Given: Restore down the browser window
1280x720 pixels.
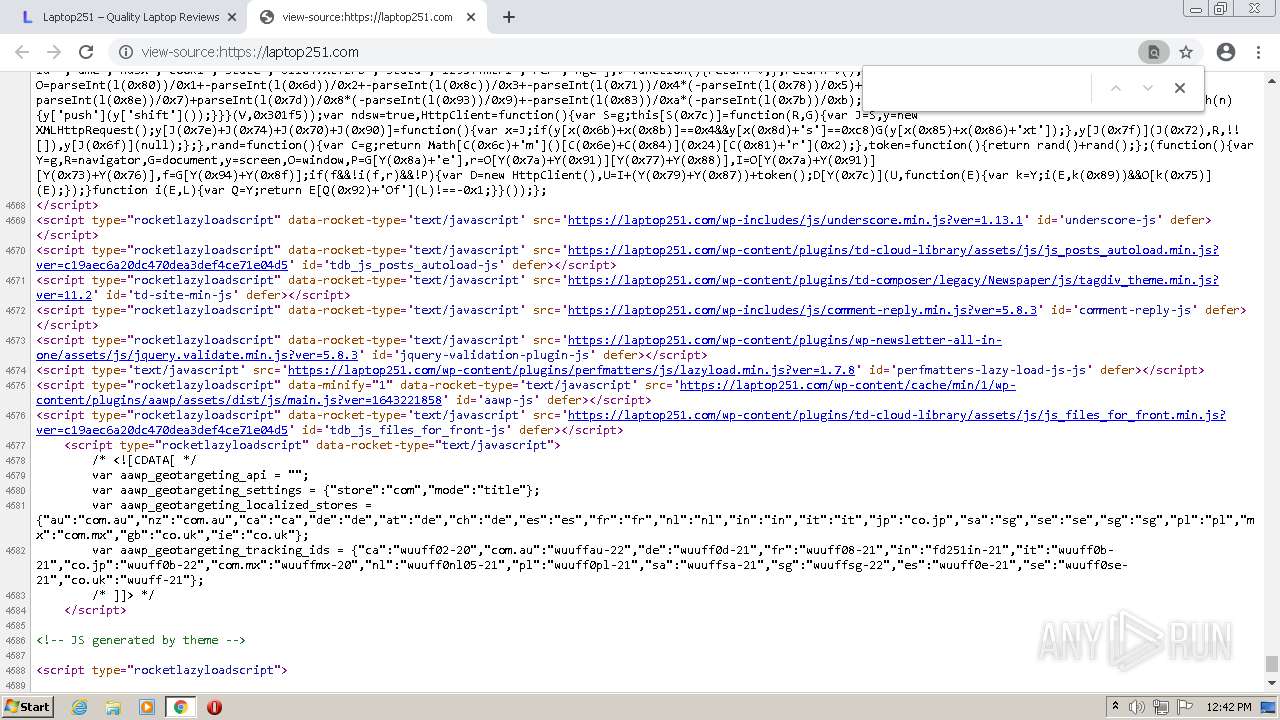Looking at the screenshot, I should tap(1220, 9).
